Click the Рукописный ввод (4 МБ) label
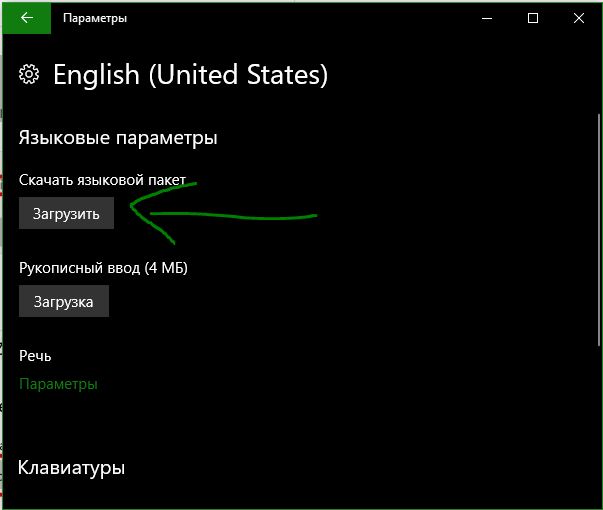Image resolution: width=603 pixels, height=510 pixels. (x=103, y=268)
